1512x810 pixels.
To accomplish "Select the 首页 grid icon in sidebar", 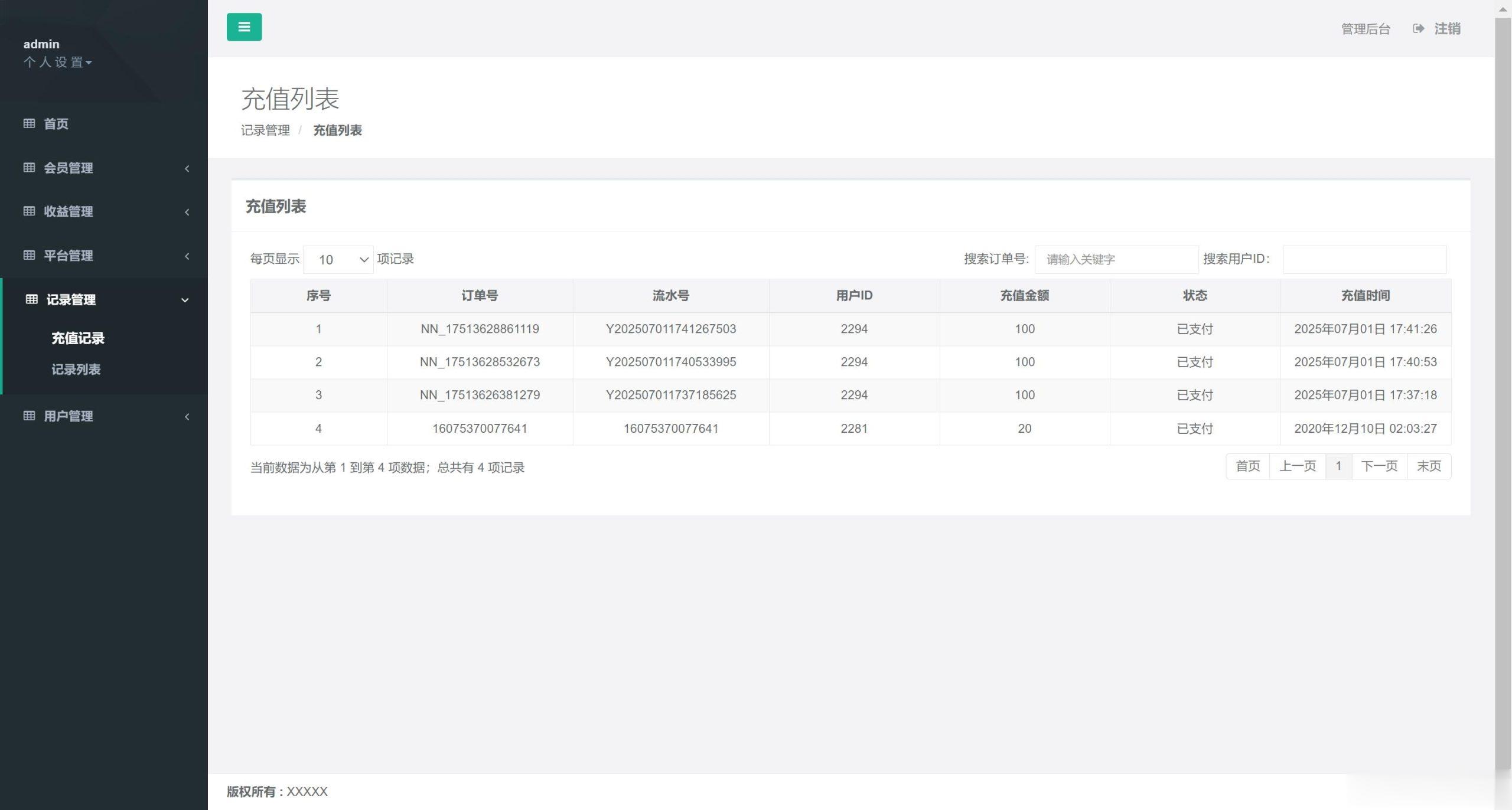I will (30, 124).
